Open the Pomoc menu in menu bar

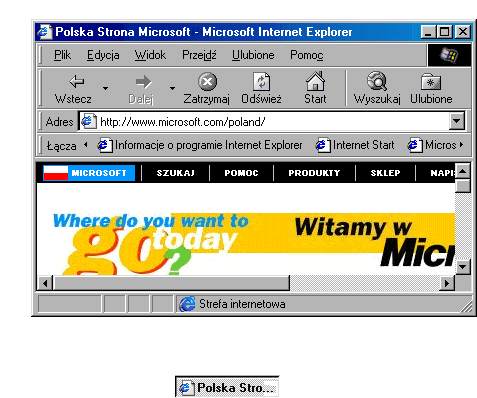[x=307, y=55]
